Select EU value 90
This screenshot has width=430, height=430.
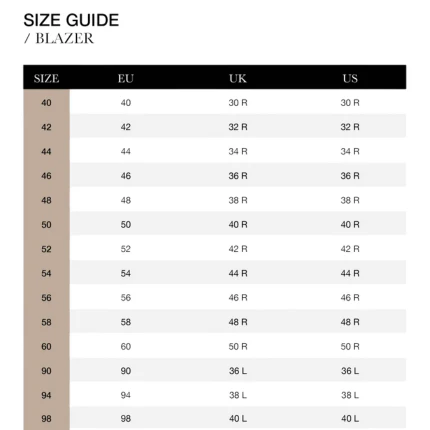click(126, 371)
